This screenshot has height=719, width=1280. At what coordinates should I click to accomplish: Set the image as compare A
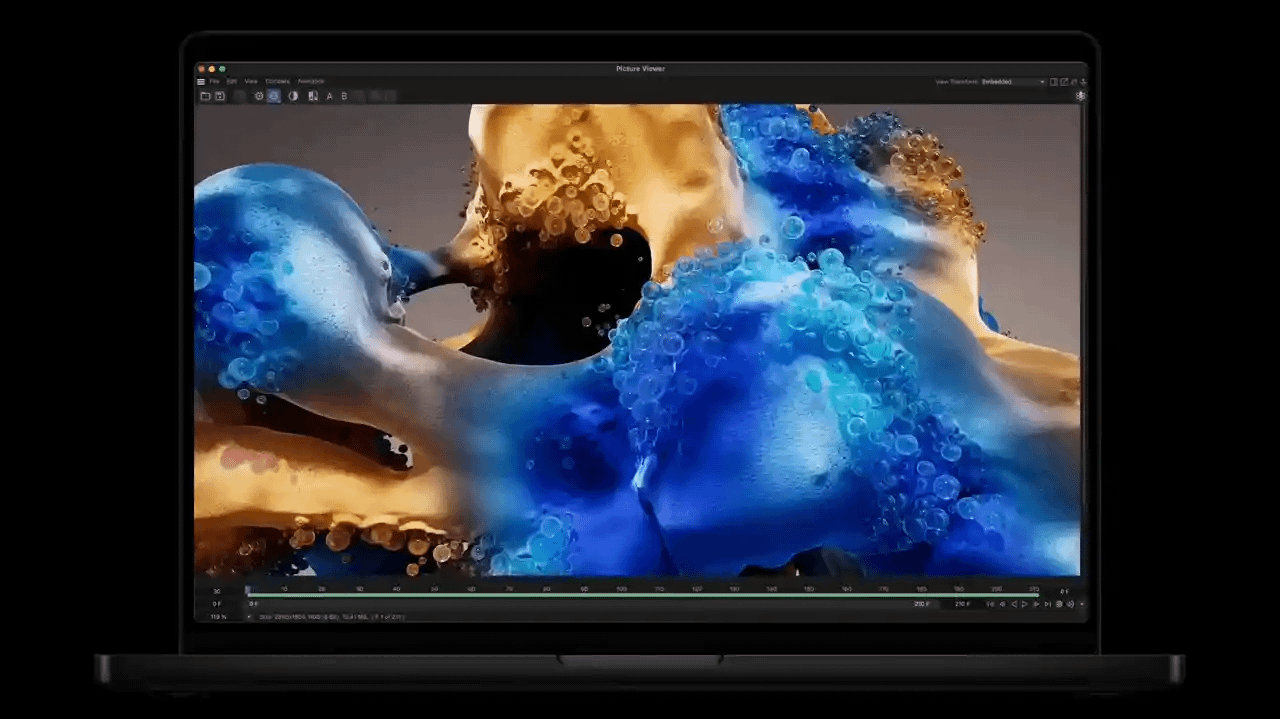click(330, 96)
